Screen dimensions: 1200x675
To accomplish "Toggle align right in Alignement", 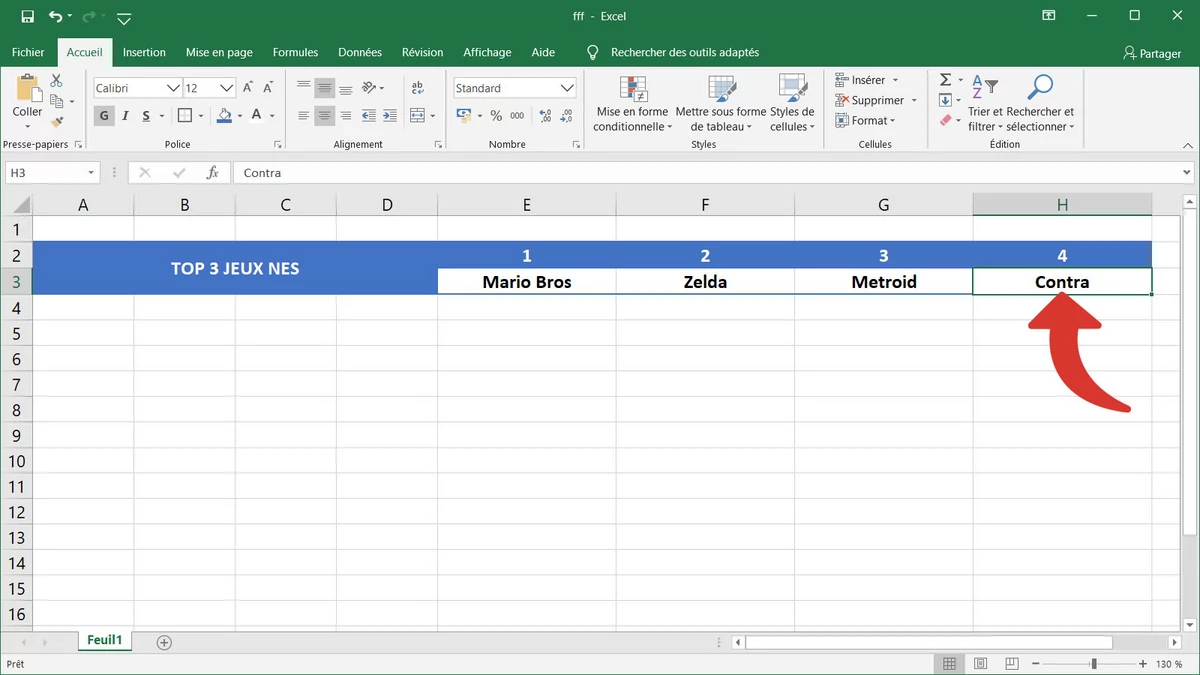I will pos(345,116).
